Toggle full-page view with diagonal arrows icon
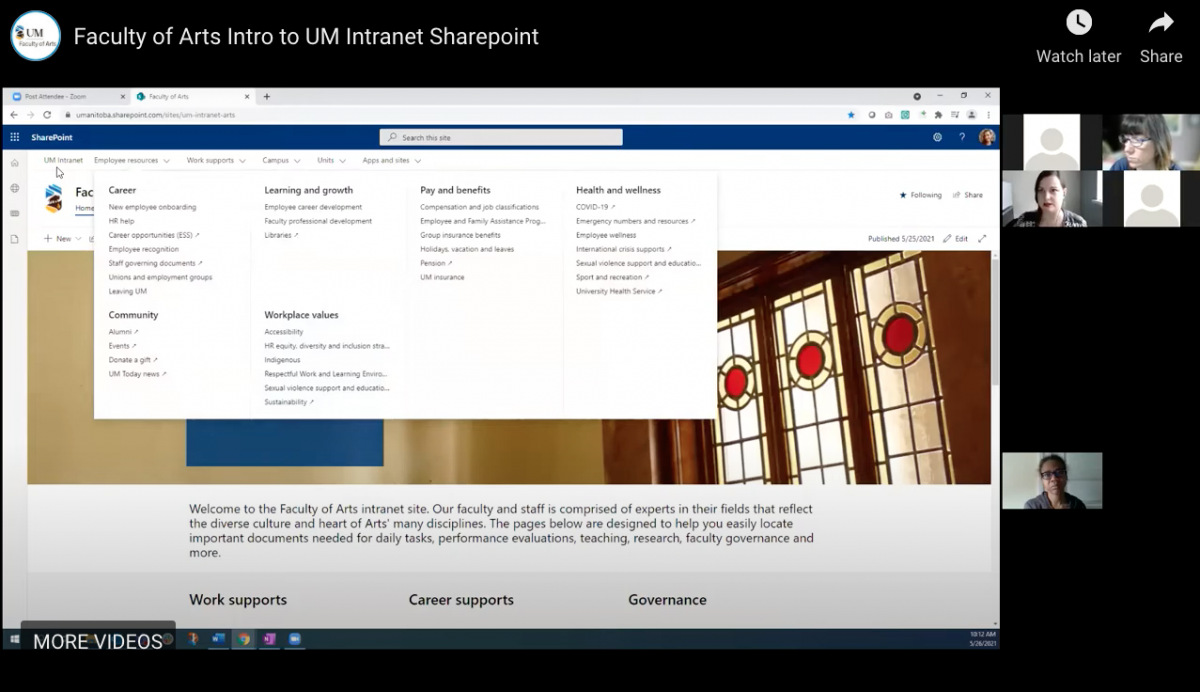1200x692 pixels. (982, 238)
